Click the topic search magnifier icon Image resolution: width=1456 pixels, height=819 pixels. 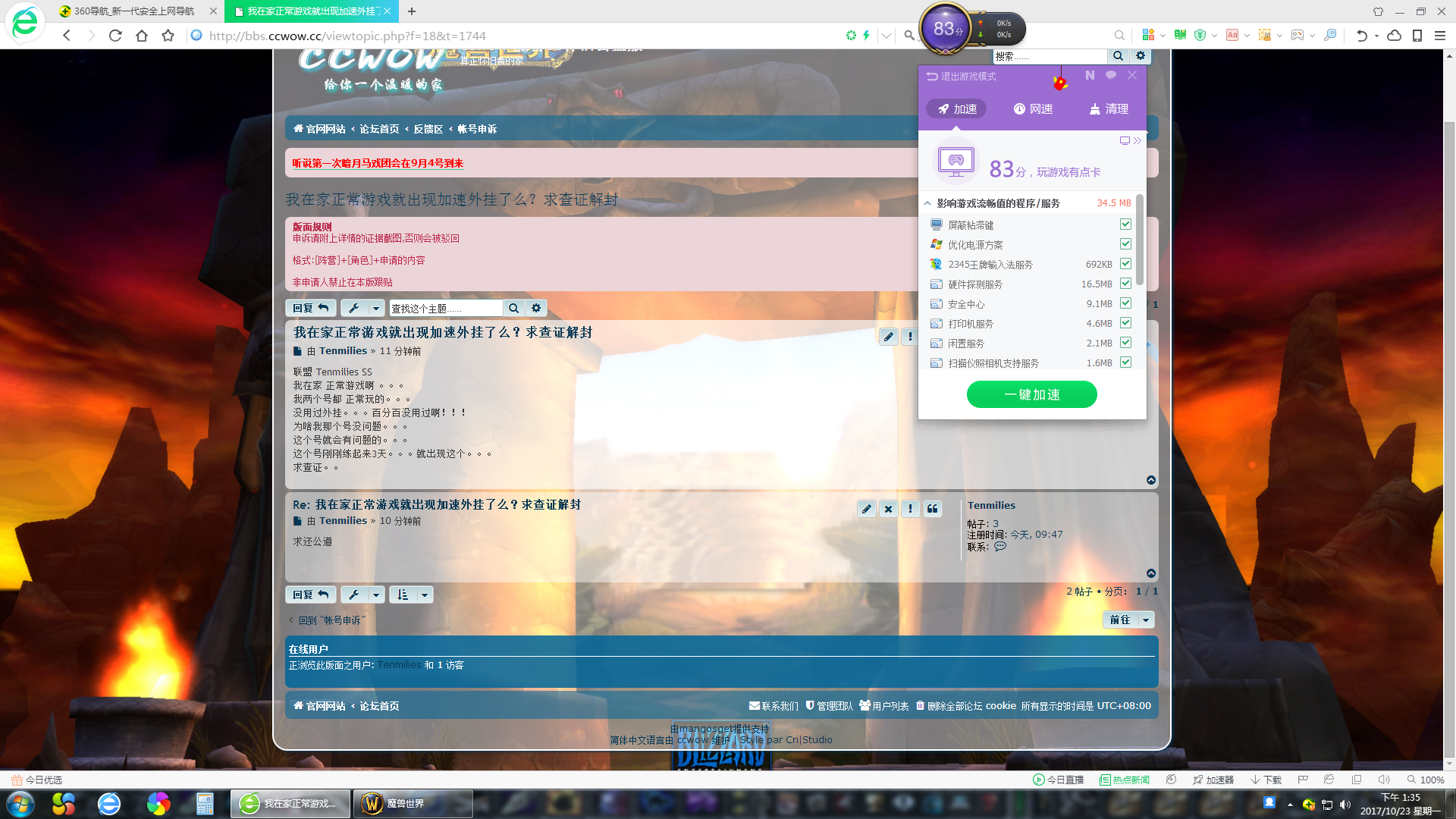pos(513,308)
